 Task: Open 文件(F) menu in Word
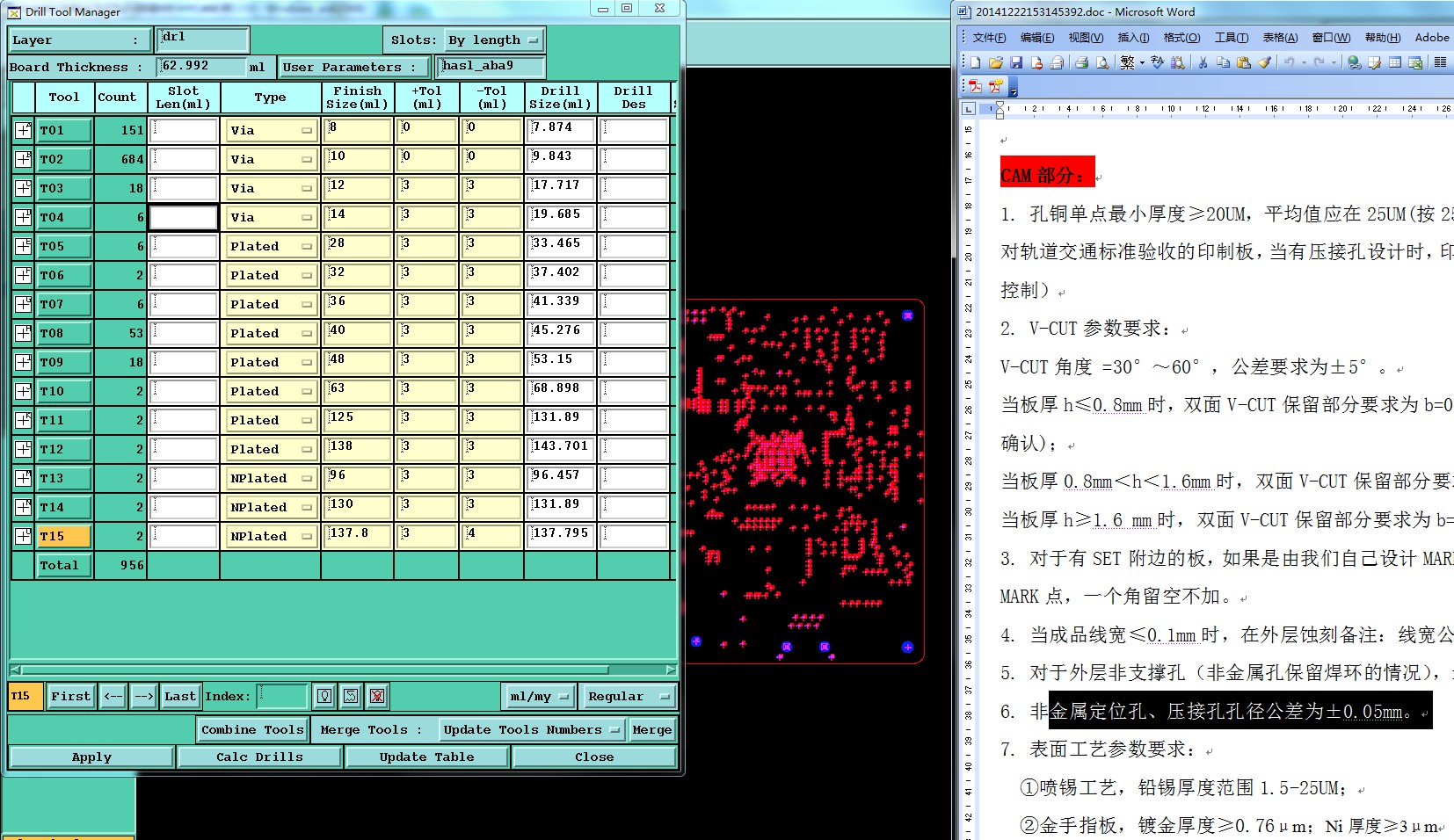[x=989, y=38]
